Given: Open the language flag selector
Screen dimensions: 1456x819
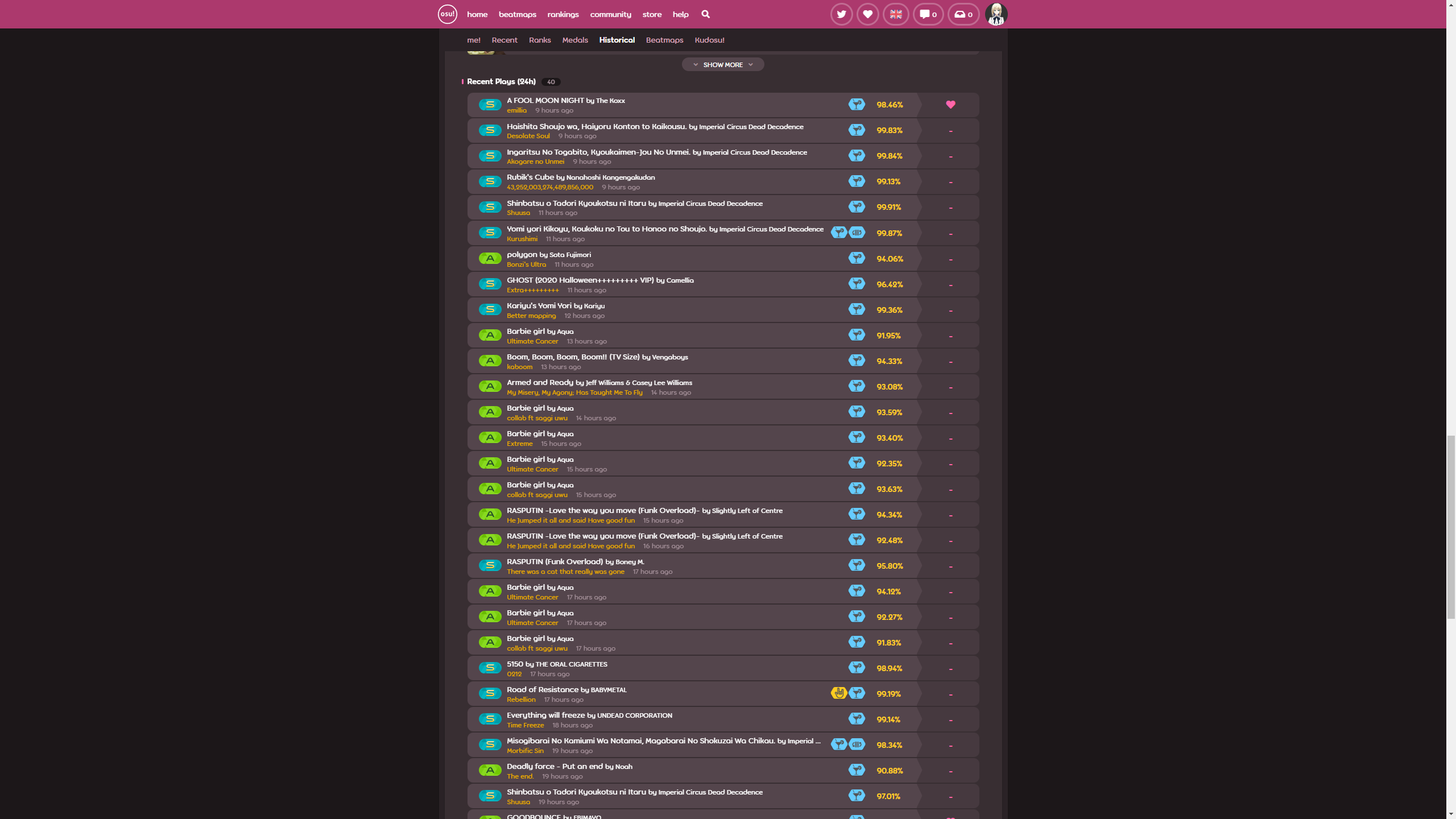Looking at the screenshot, I should (x=896, y=14).
